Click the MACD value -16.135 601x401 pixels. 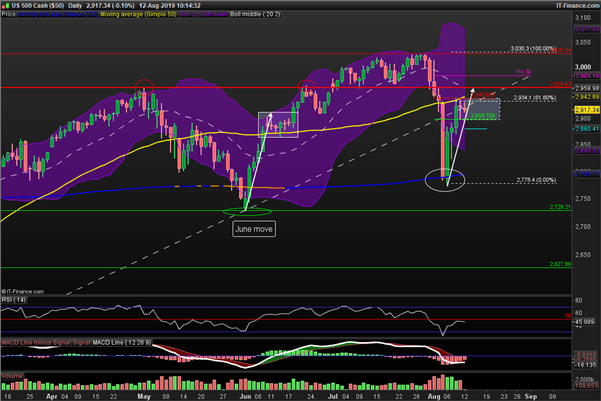[585, 365]
